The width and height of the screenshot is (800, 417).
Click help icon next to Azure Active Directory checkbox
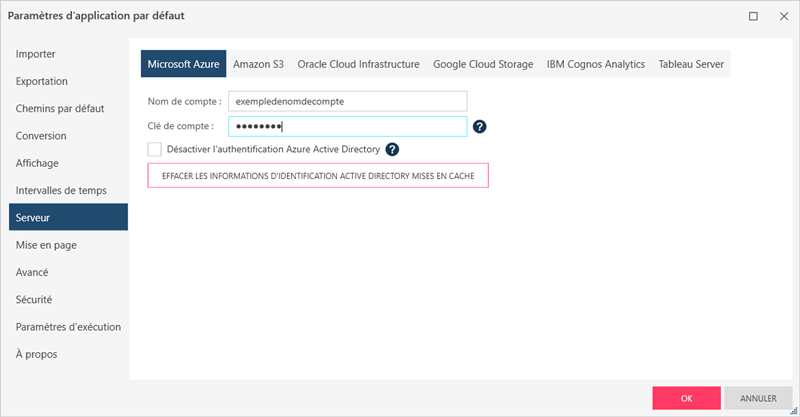click(x=392, y=149)
